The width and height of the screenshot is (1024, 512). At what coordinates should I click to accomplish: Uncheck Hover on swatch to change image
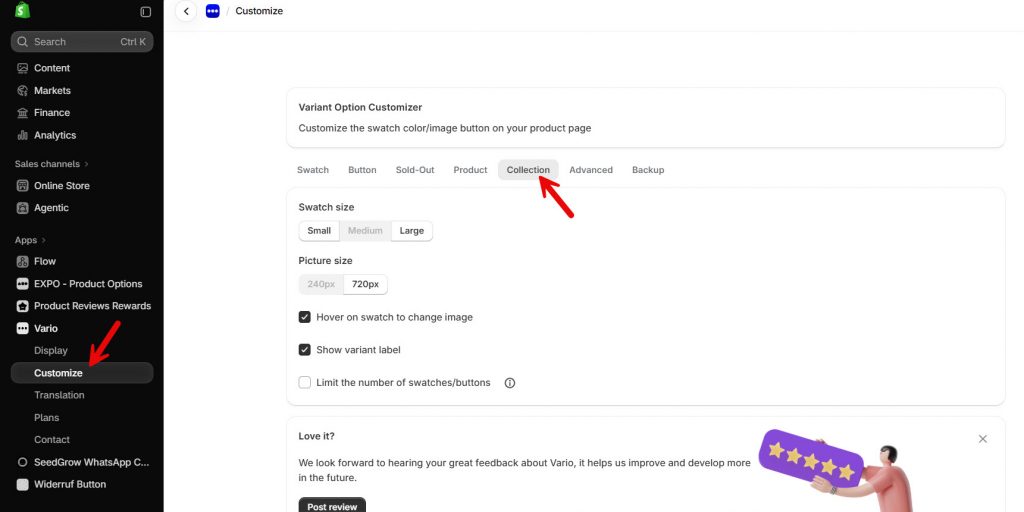(x=304, y=317)
